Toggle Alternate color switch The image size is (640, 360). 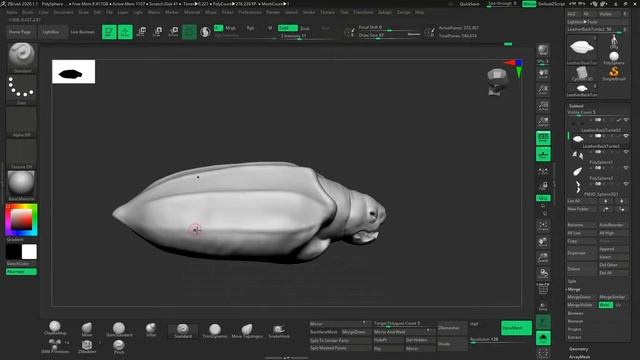coord(21,272)
